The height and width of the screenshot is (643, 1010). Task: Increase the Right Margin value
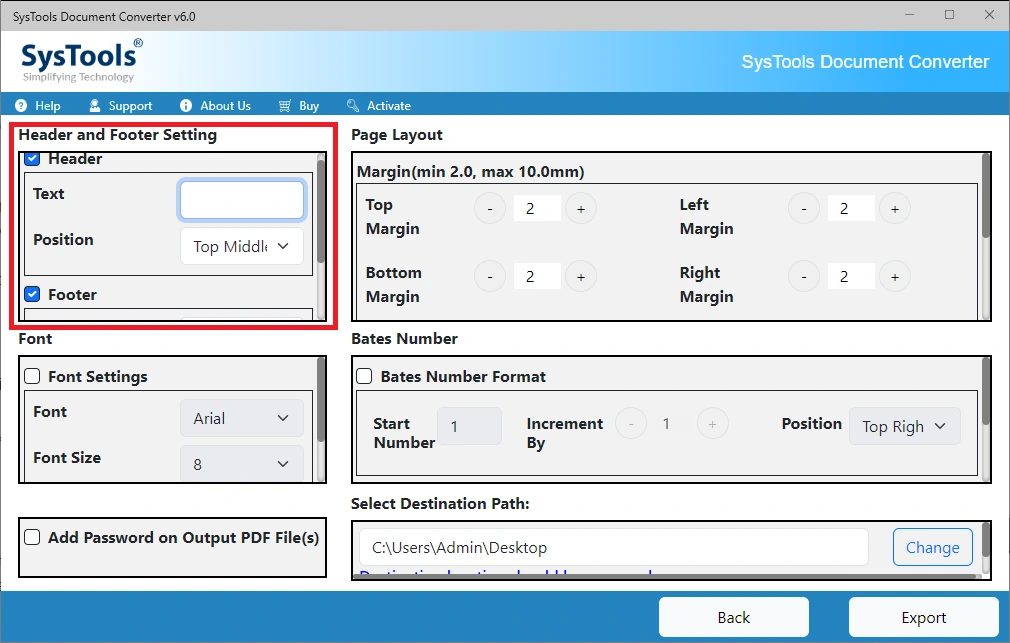(895, 276)
